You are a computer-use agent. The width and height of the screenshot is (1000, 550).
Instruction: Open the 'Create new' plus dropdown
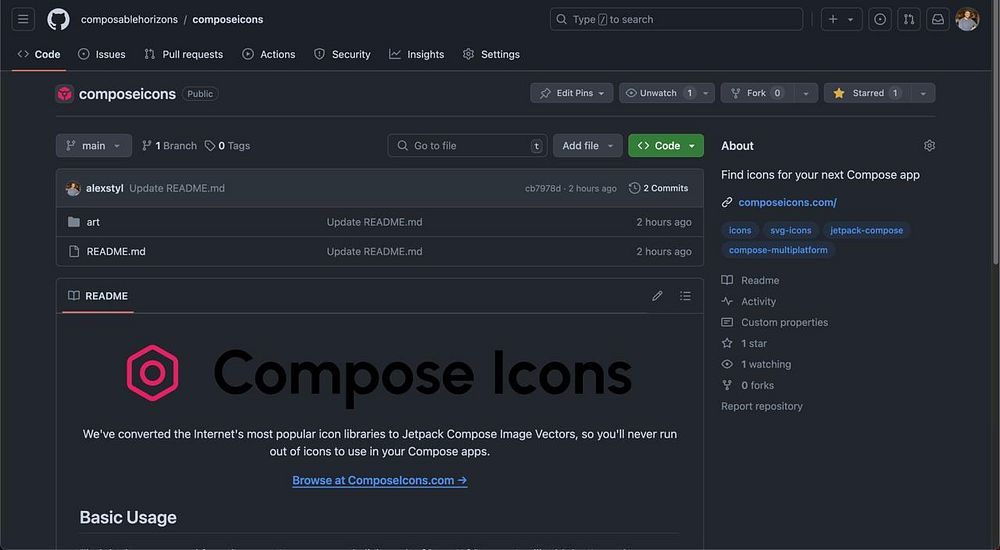point(841,19)
